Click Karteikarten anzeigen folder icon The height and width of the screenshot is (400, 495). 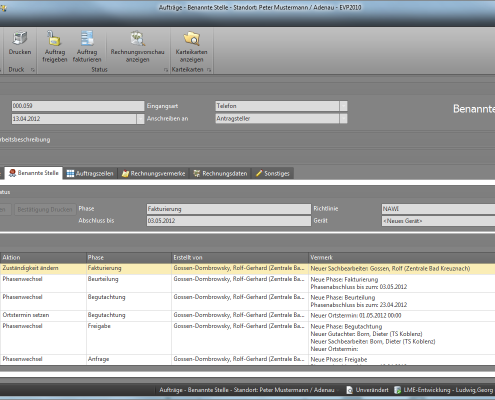(192, 38)
